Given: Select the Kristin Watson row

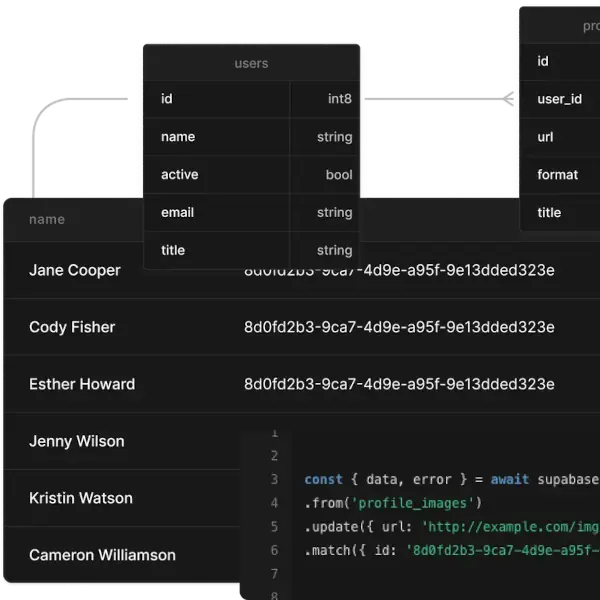Looking at the screenshot, I should pyautogui.click(x=81, y=499).
